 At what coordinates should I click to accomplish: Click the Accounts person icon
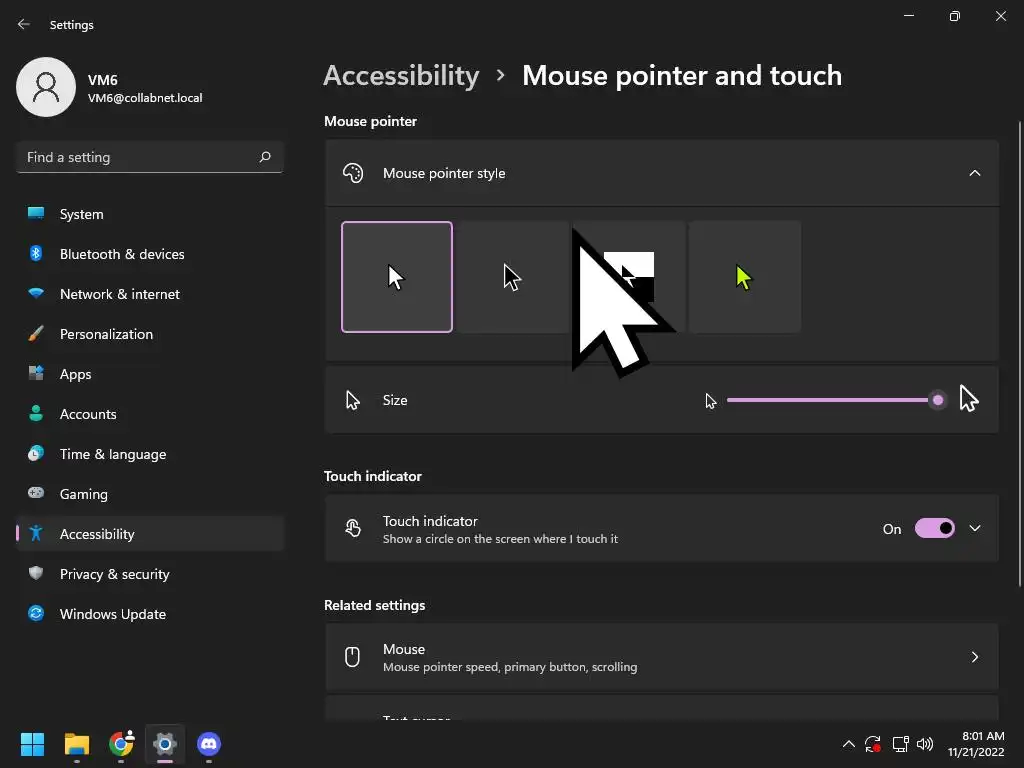pyautogui.click(x=36, y=413)
